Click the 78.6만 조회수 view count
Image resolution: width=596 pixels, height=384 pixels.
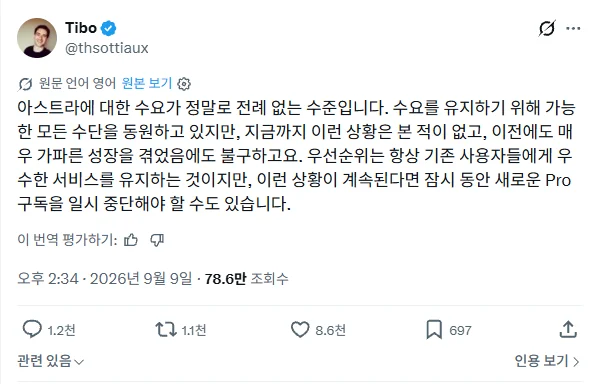click(x=246, y=279)
